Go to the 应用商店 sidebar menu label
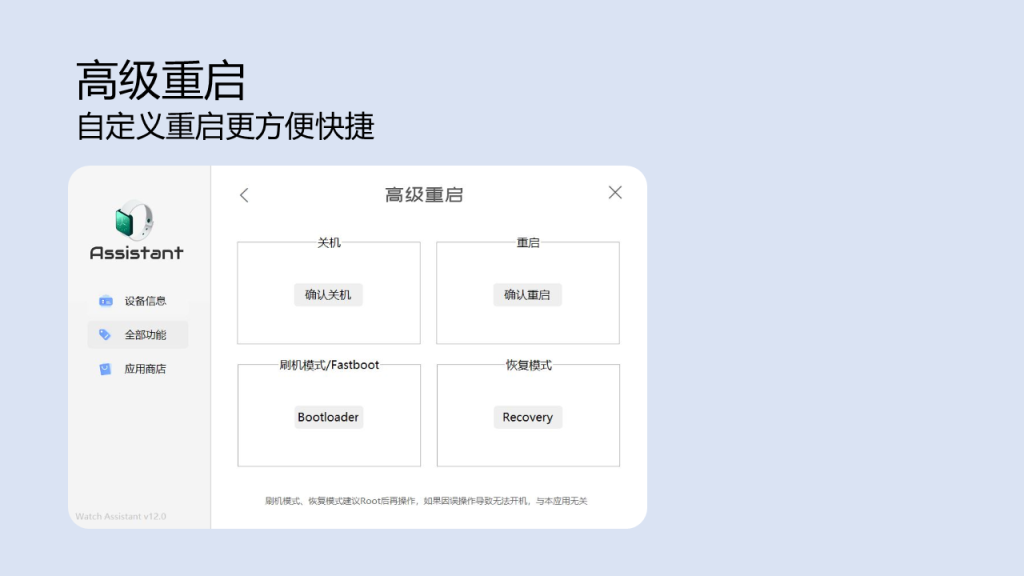The image size is (1024, 576). coord(145,369)
